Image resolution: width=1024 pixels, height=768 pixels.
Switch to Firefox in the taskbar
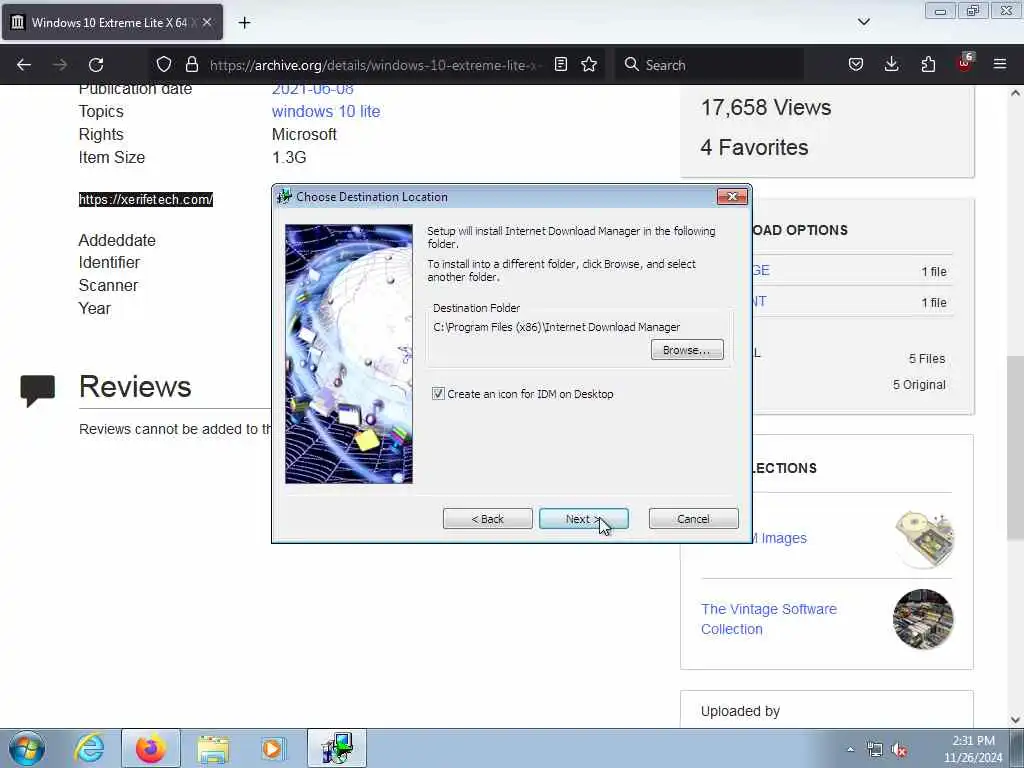pyautogui.click(x=150, y=748)
